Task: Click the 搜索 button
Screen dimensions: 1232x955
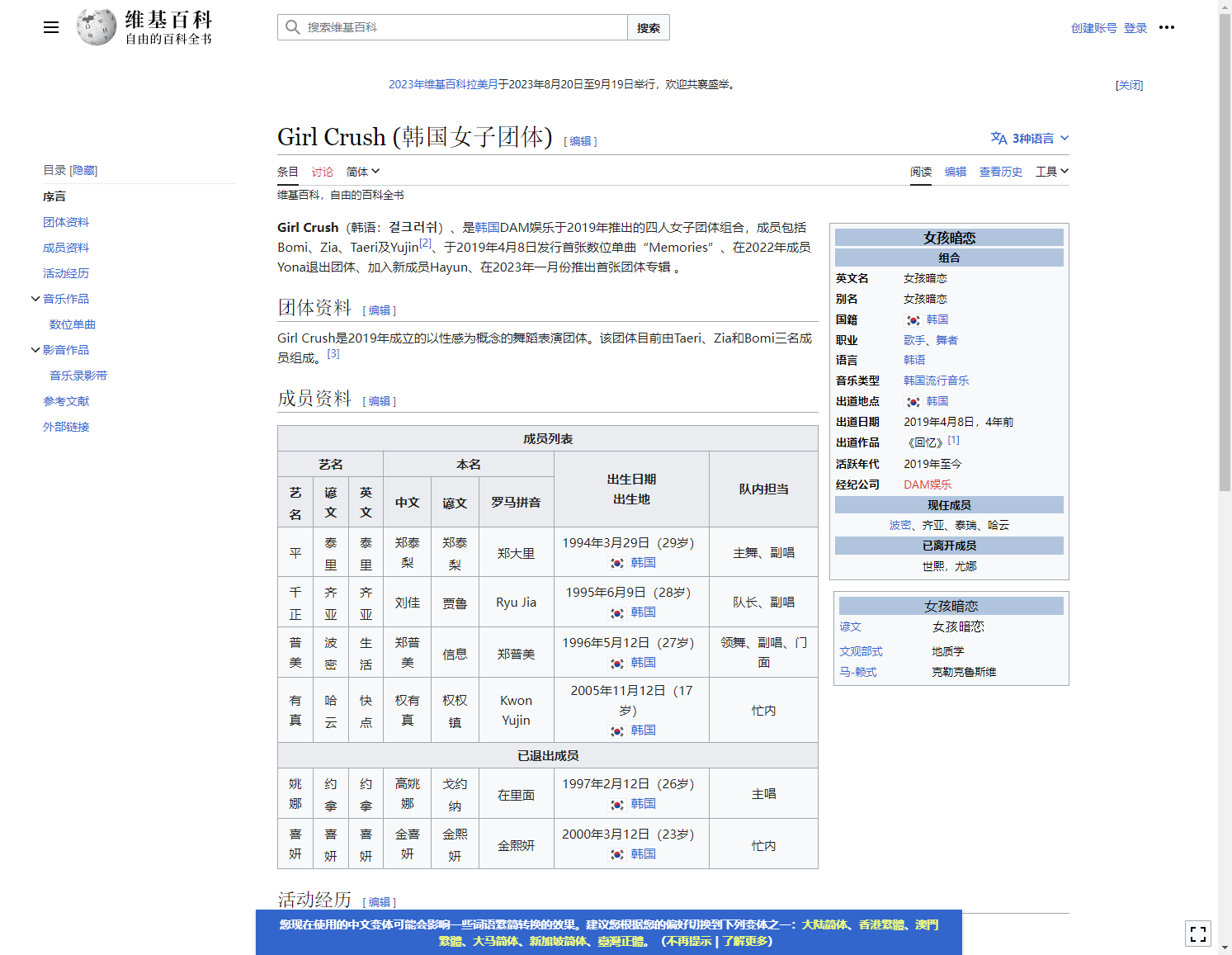Action: (649, 27)
